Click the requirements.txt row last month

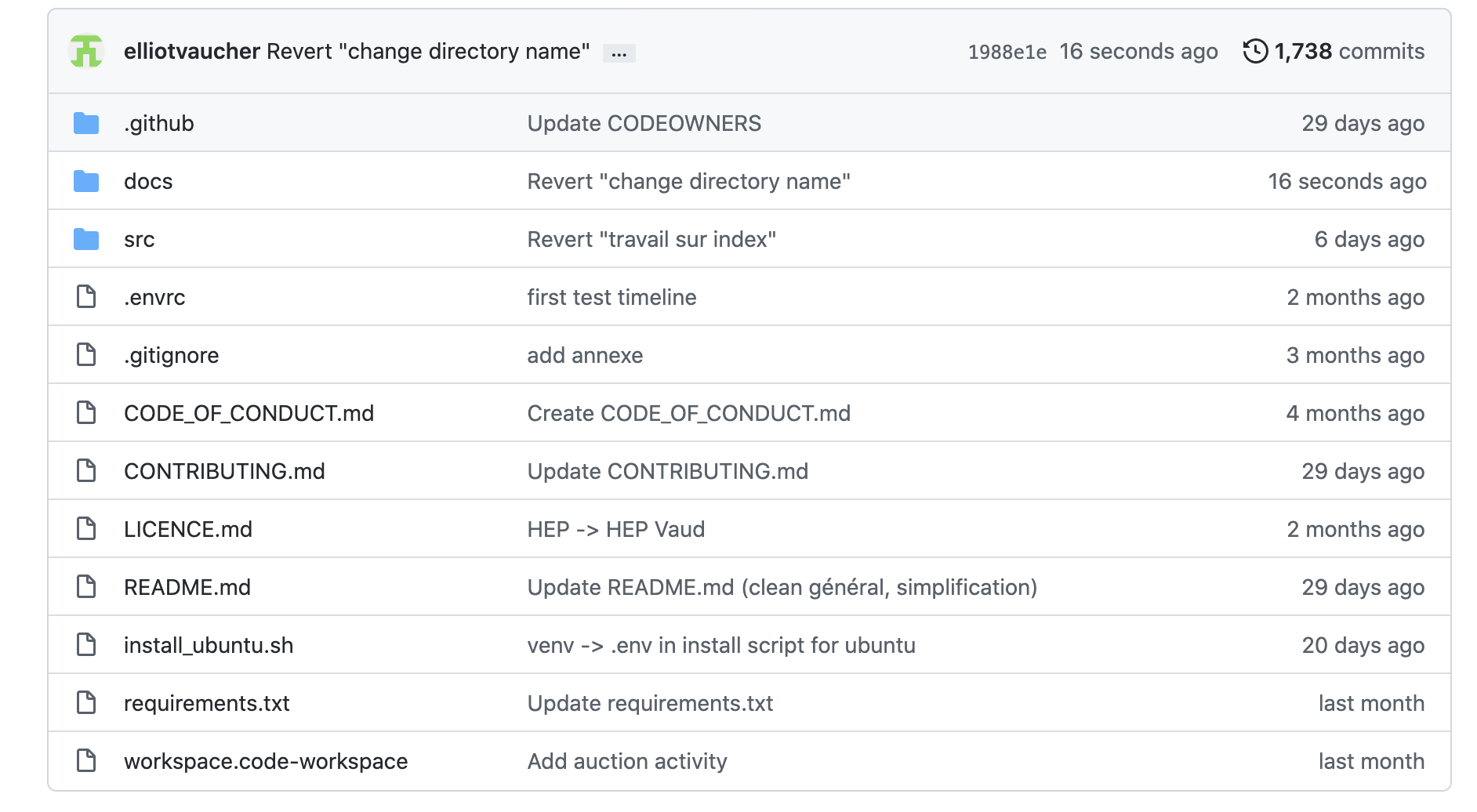[x=1371, y=704]
